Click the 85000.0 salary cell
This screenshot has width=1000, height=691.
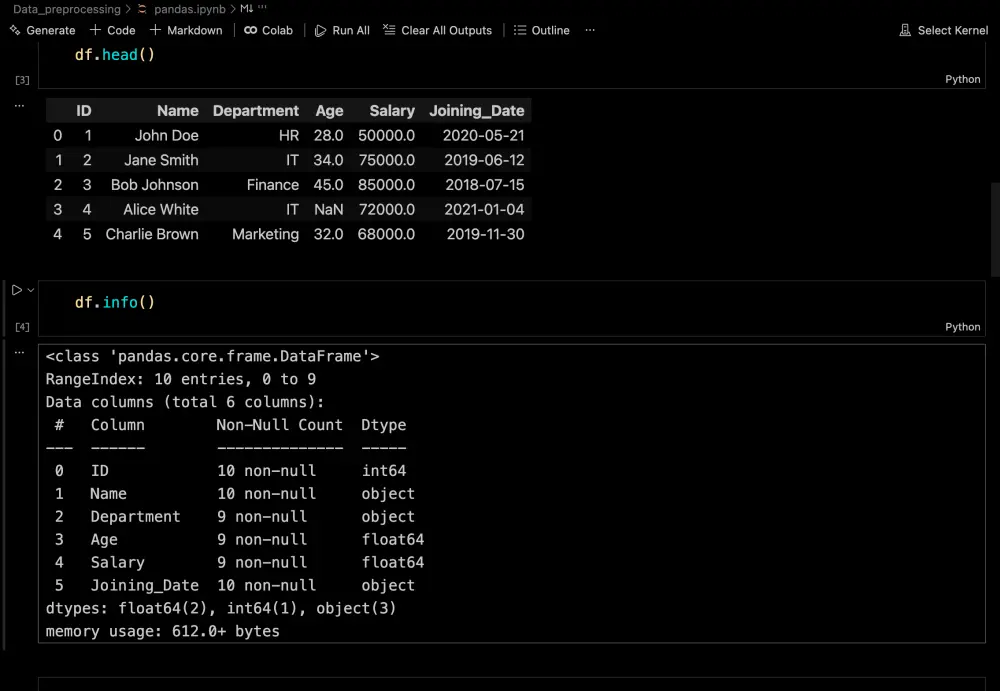point(386,184)
